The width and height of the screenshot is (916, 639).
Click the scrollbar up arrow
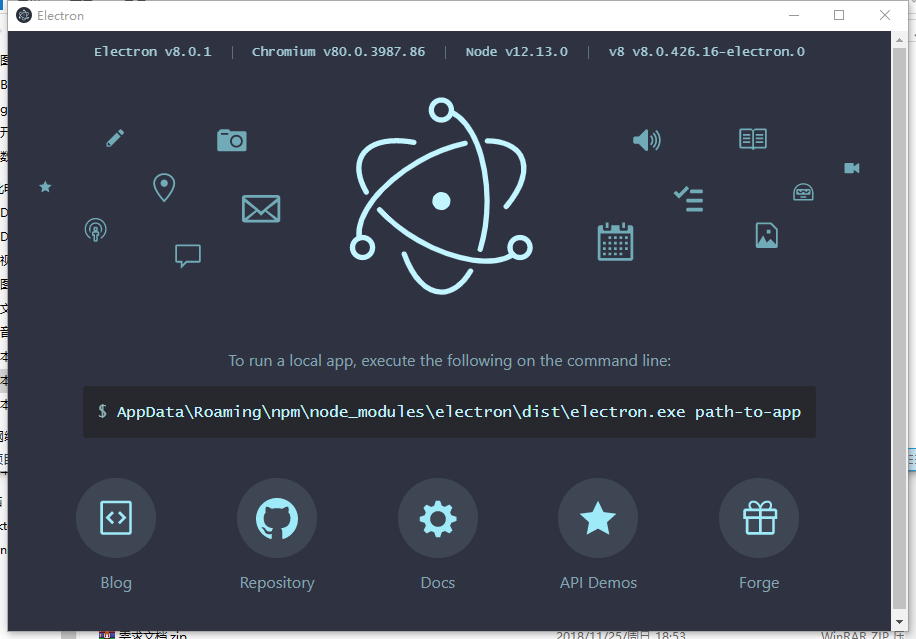point(899,39)
